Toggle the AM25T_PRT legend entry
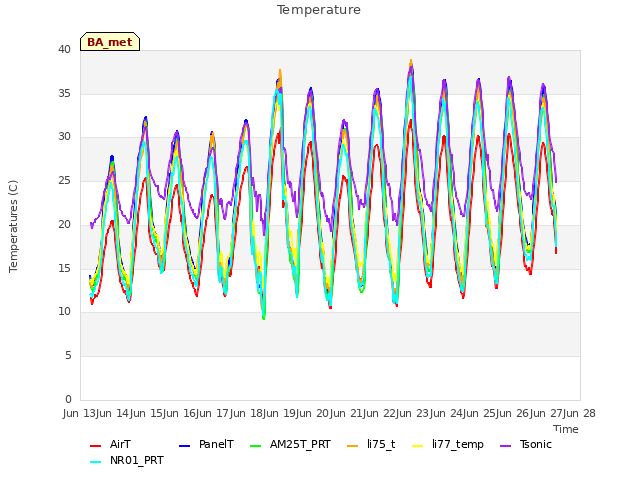The height and width of the screenshot is (480, 640). click(290, 444)
